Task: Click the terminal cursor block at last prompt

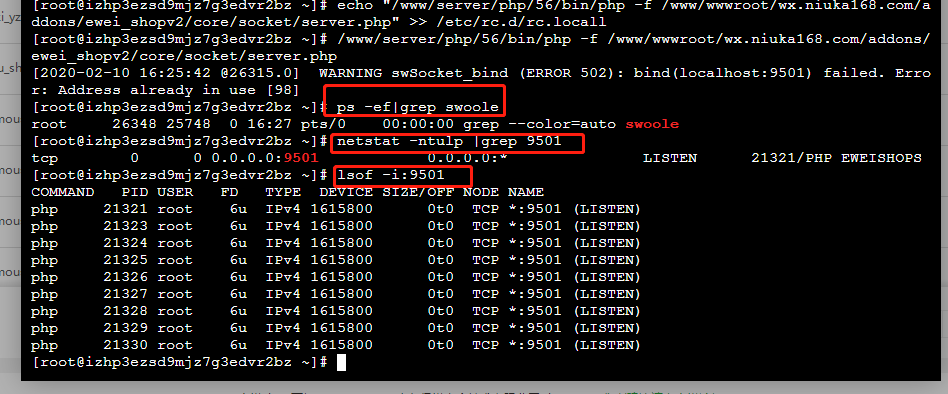Action: (342, 363)
